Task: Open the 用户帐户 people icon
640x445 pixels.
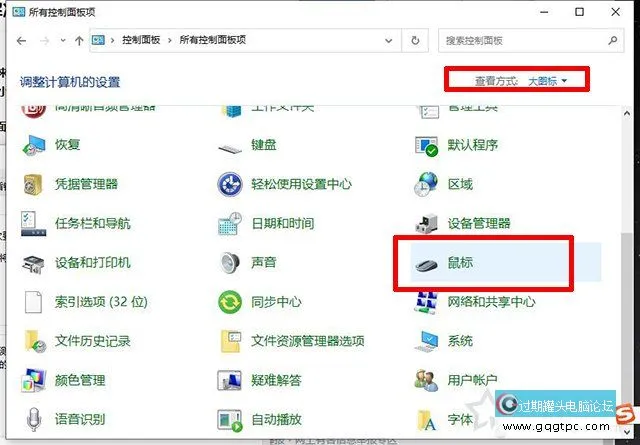Action: pos(426,380)
